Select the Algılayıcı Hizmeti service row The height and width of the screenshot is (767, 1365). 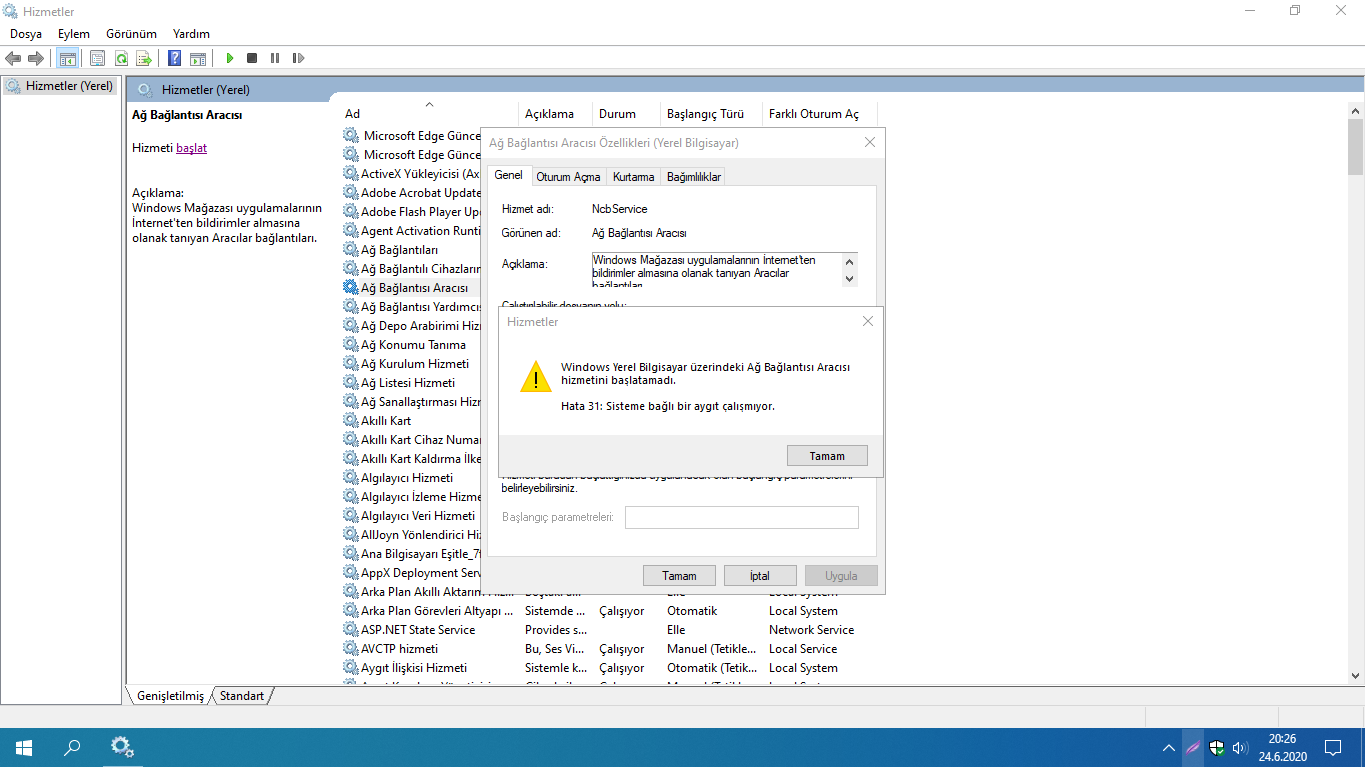click(406, 477)
